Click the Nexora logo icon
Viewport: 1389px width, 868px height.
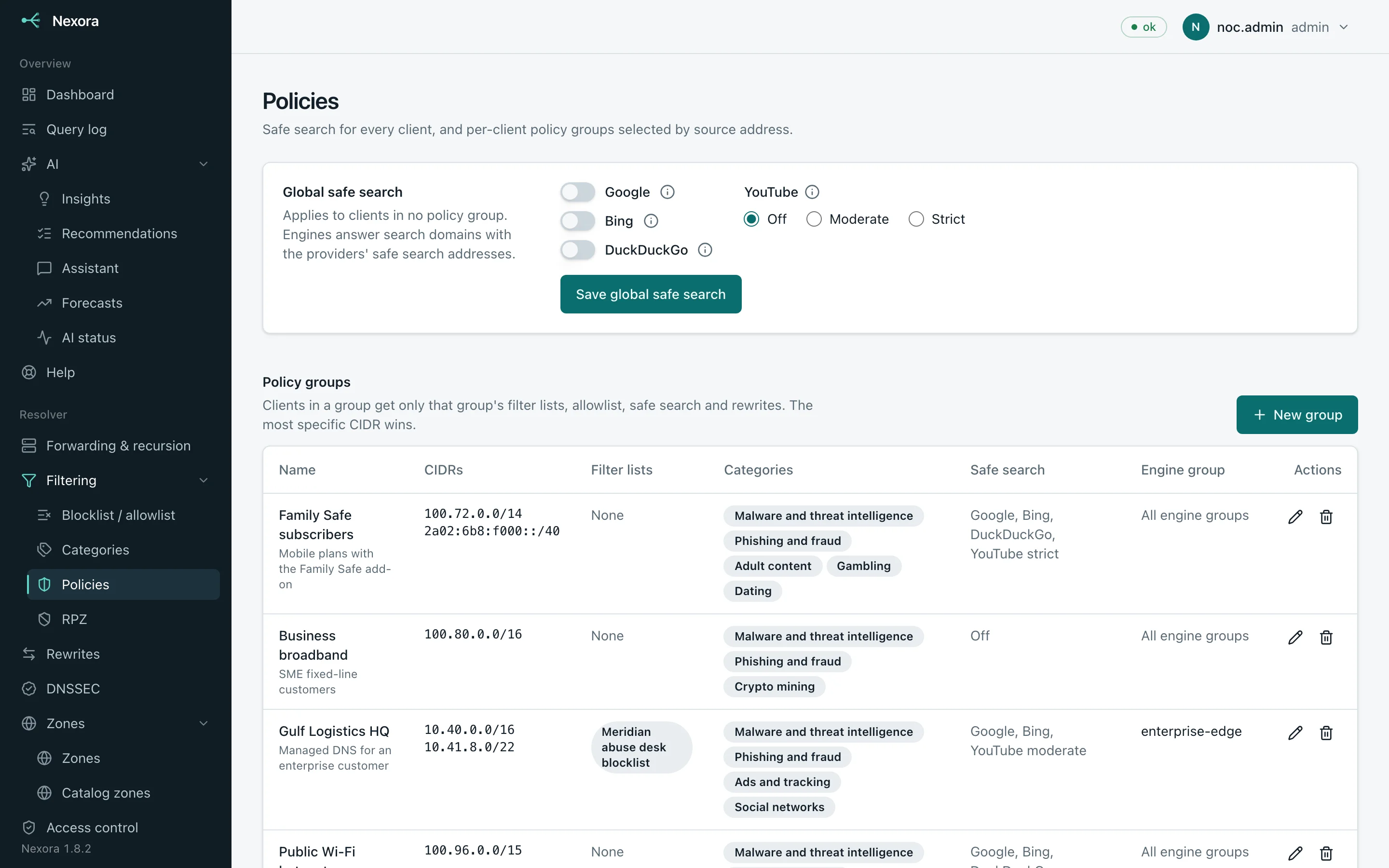(30, 21)
